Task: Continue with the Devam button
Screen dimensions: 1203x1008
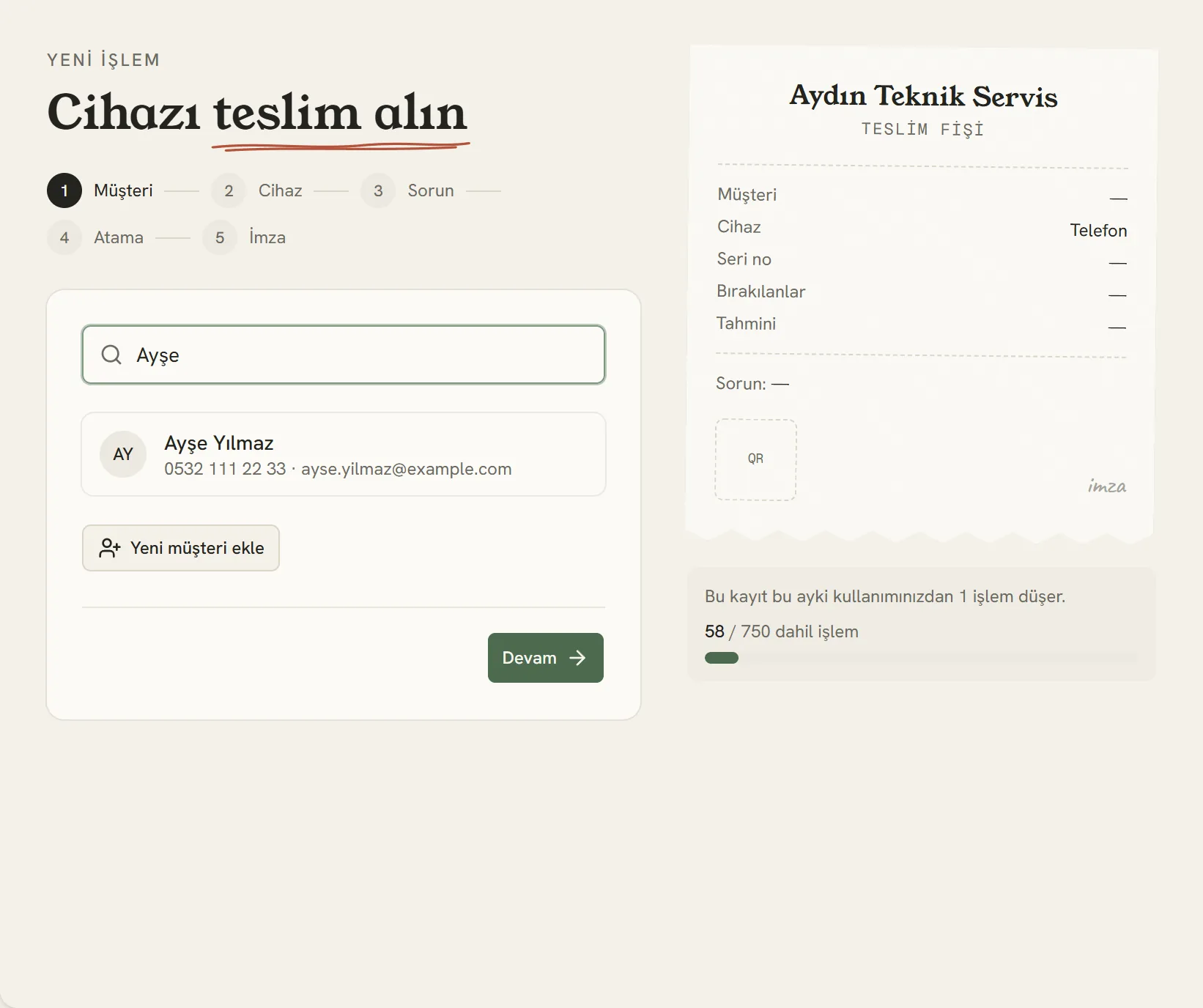Action: pos(546,658)
